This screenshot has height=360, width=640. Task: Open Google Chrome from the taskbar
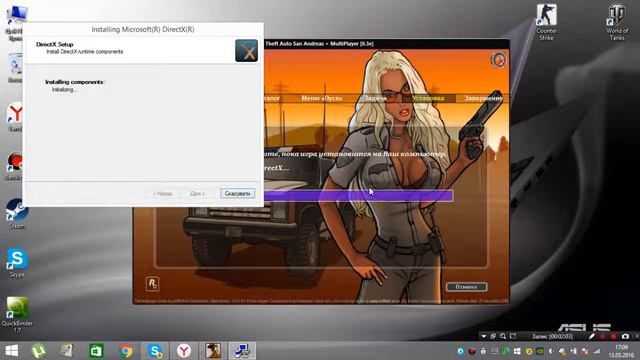point(126,351)
